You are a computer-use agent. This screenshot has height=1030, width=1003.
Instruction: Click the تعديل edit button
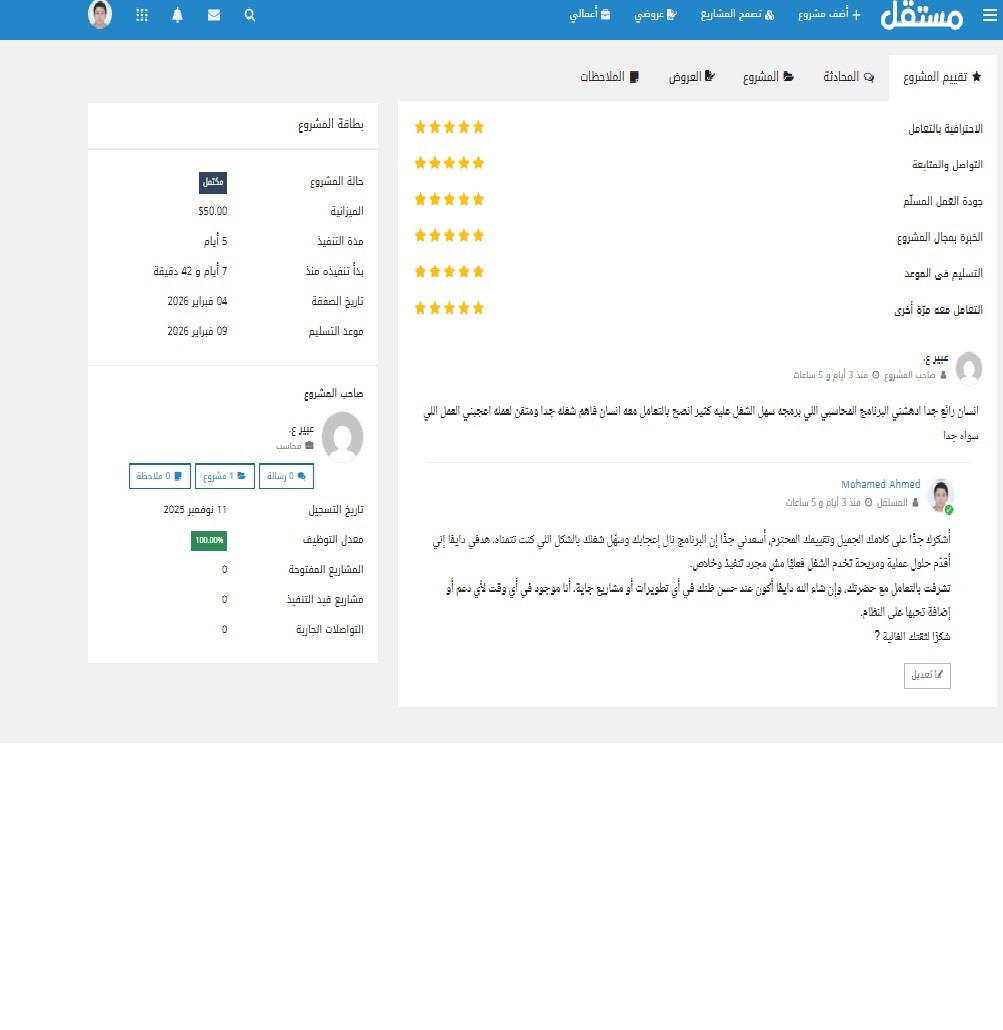927,675
